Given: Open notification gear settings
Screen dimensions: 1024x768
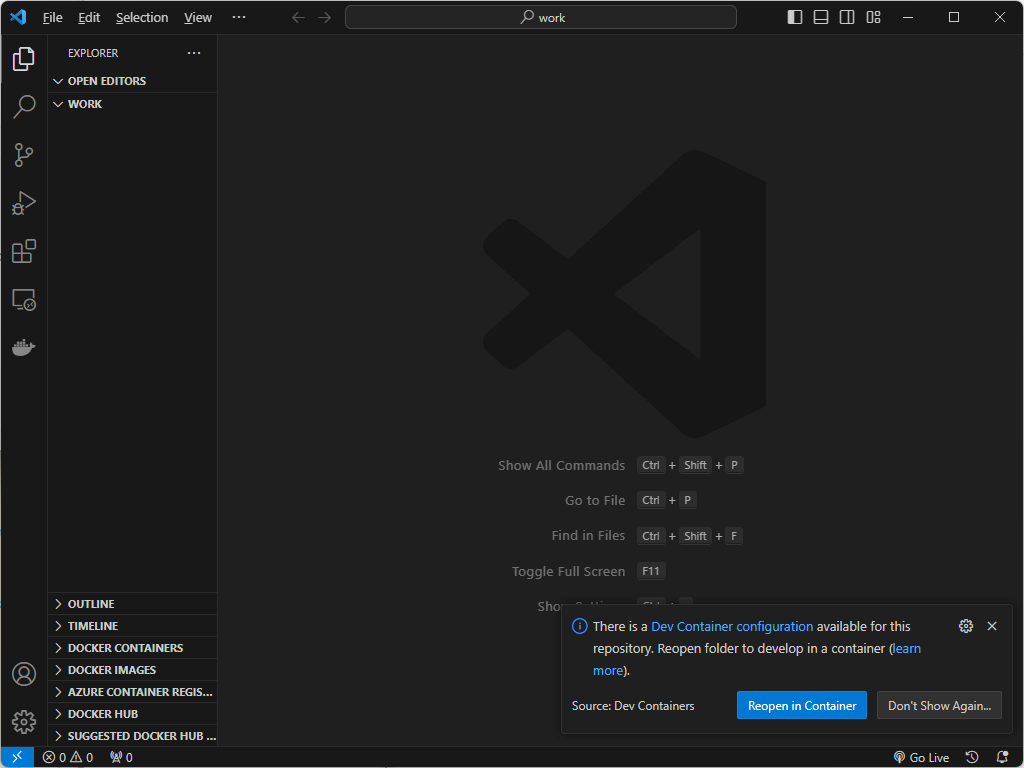Looking at the screenshot, I should (966, 626).
